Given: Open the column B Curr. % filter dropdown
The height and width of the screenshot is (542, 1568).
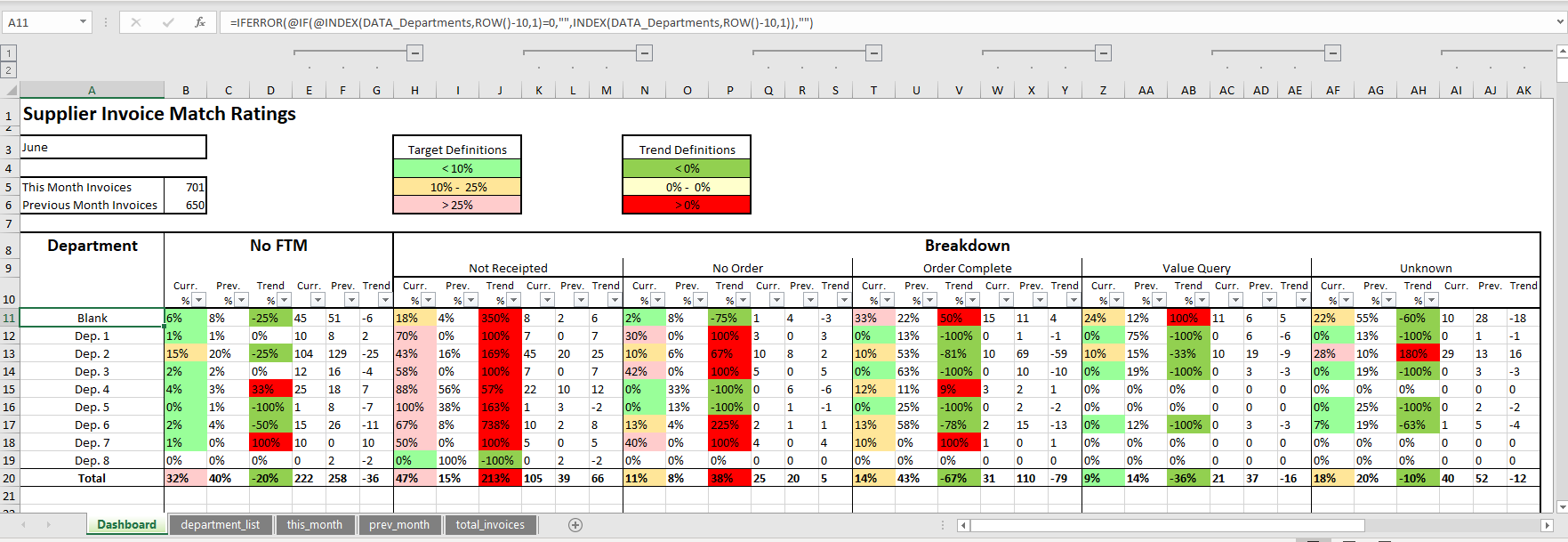Looking at the screenshot, I should point(198,300).
